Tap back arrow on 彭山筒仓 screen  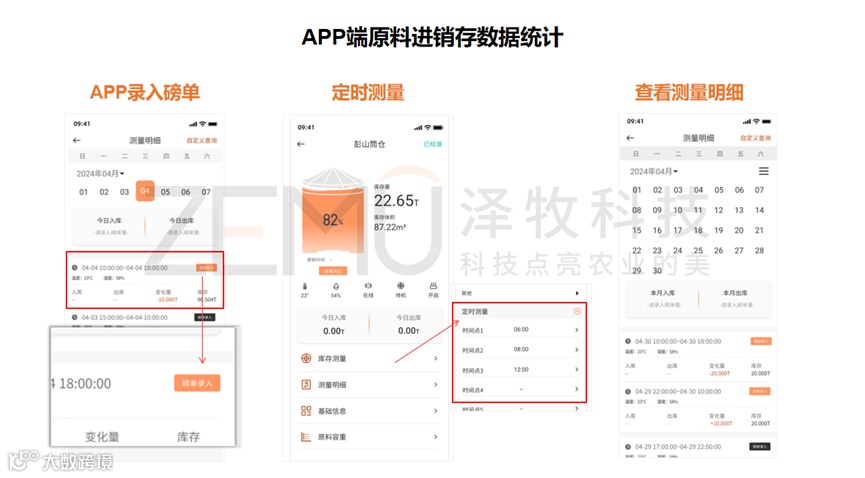(x=301, y=144)
